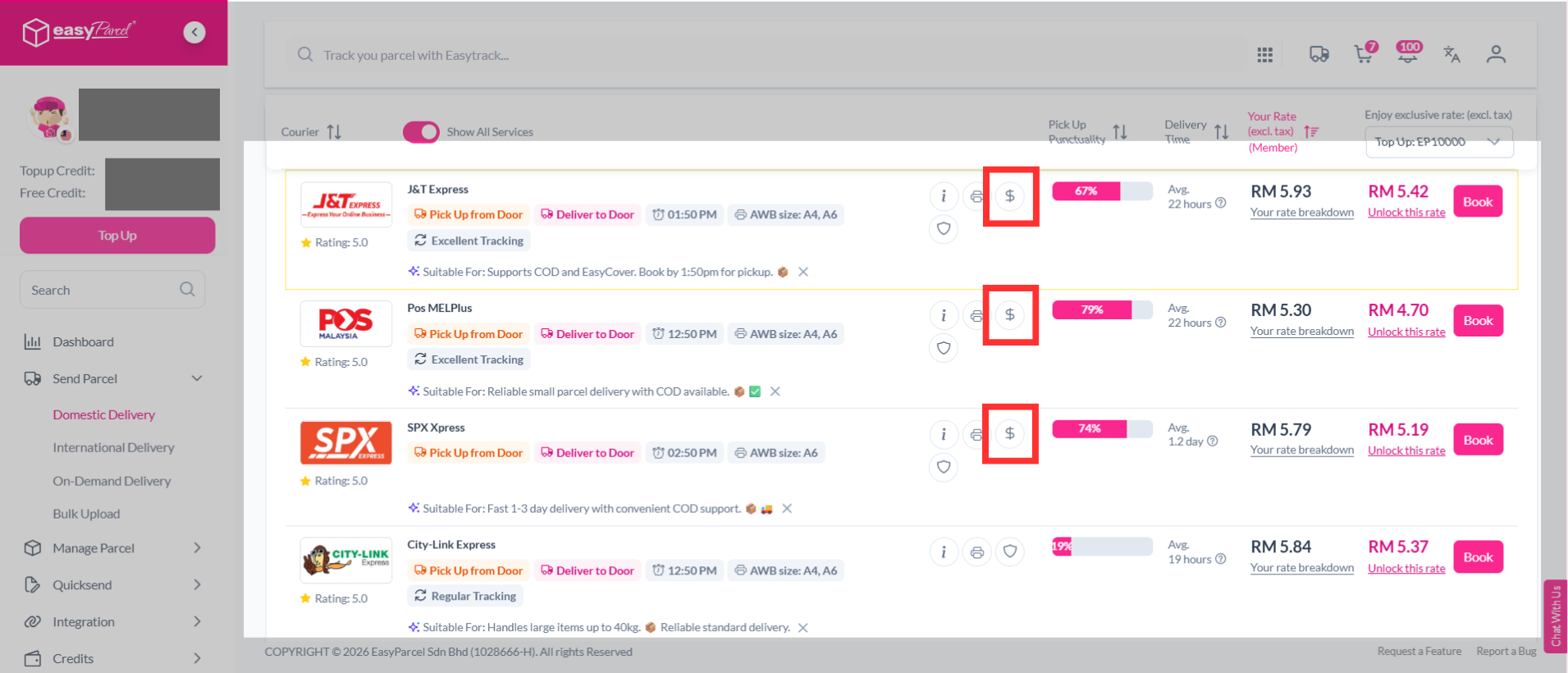
Task: Open the language translate icon
Action: (1451, 54)
